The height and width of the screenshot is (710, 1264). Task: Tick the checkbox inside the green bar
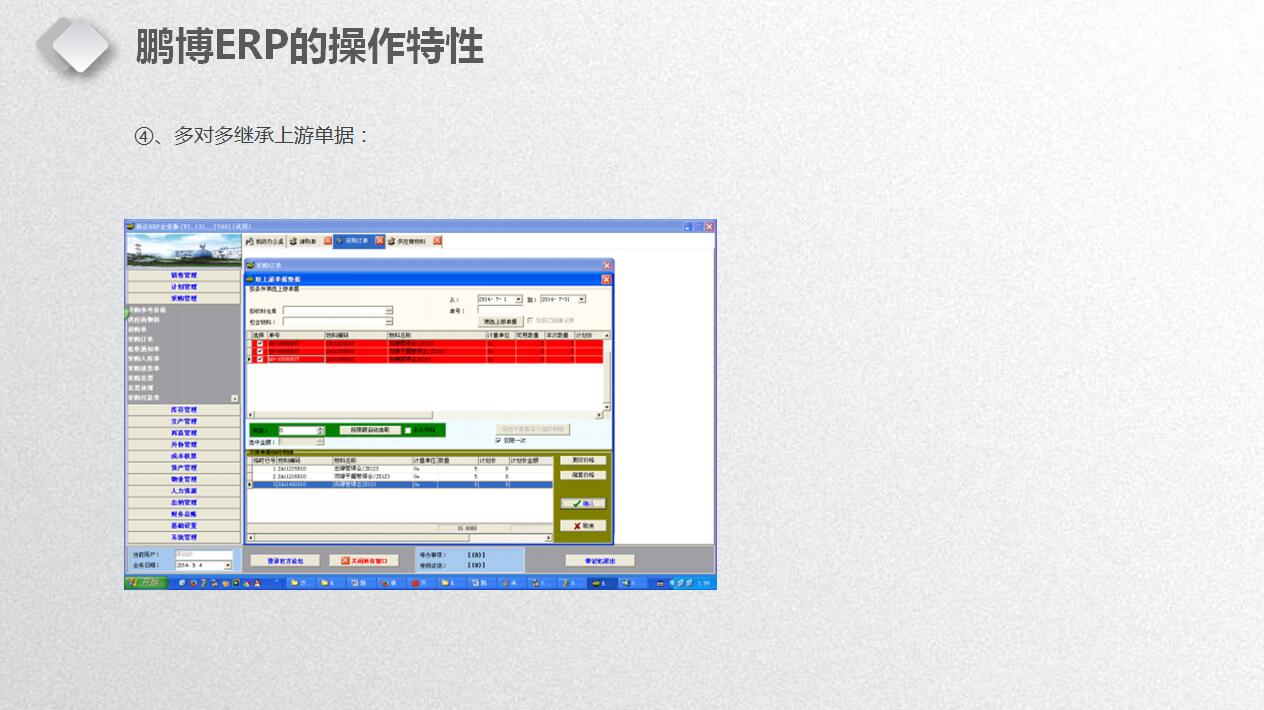408,430
